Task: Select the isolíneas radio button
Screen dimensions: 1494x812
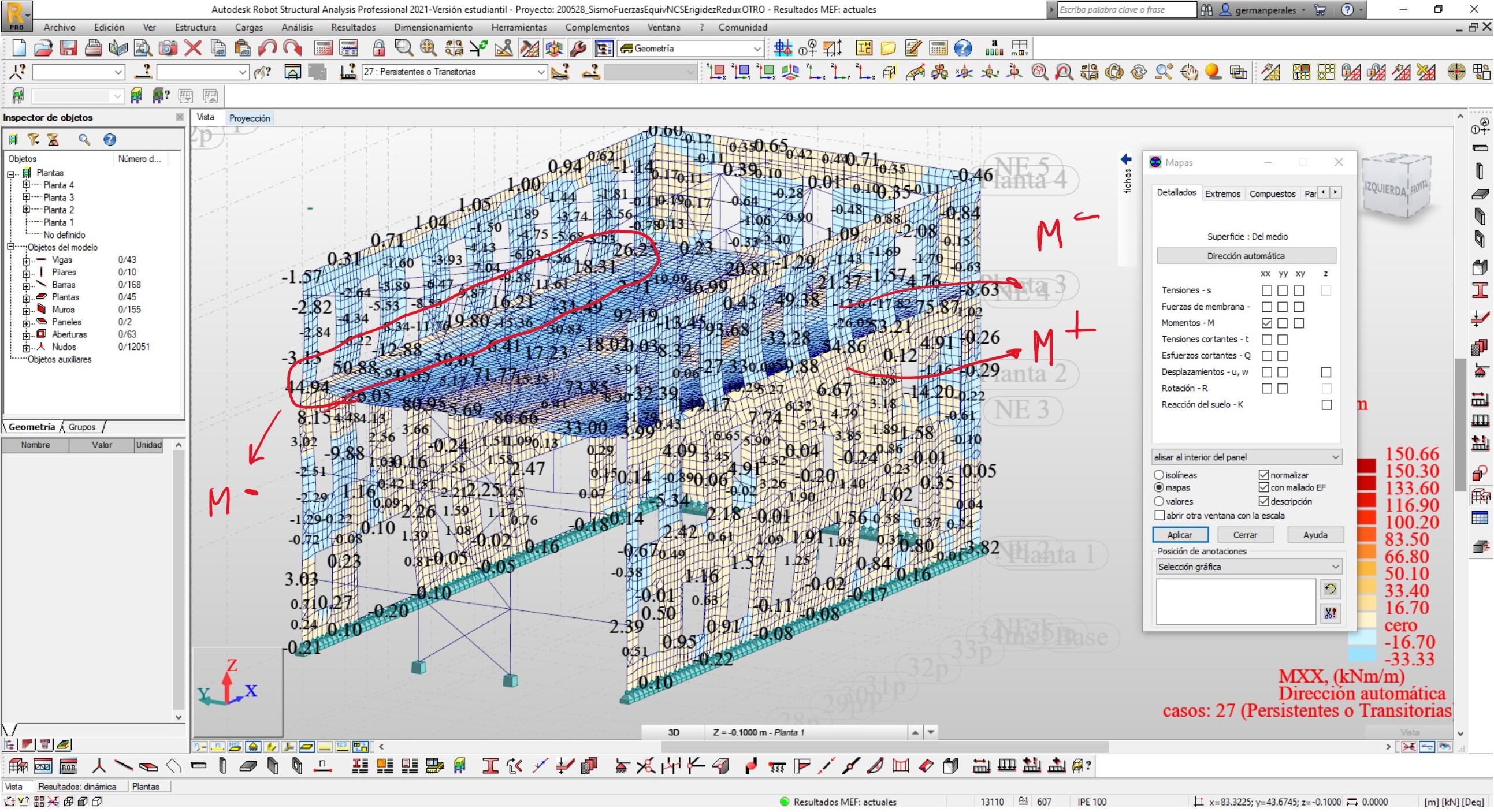Action: tap(1159, 475)
